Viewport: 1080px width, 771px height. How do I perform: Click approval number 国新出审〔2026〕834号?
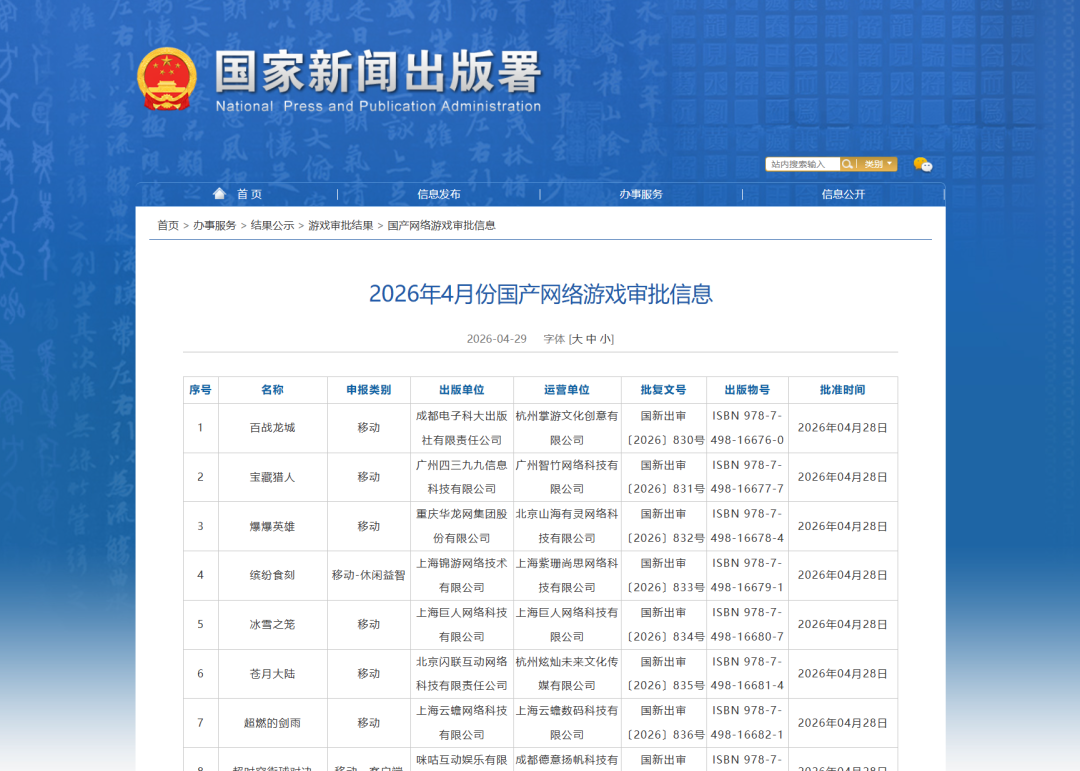(663, 624)
